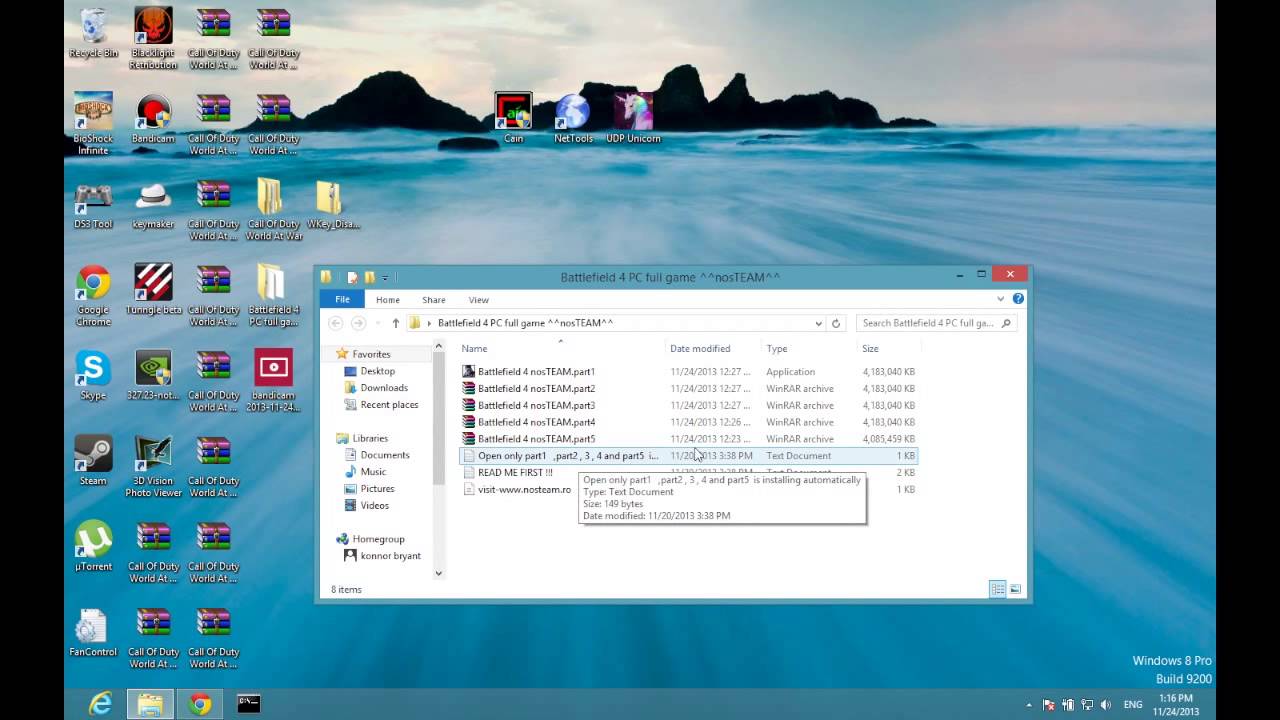The image size is (1280, 720).
Task: Open the File tab in Explorer
Action: [x=342, y=299]
